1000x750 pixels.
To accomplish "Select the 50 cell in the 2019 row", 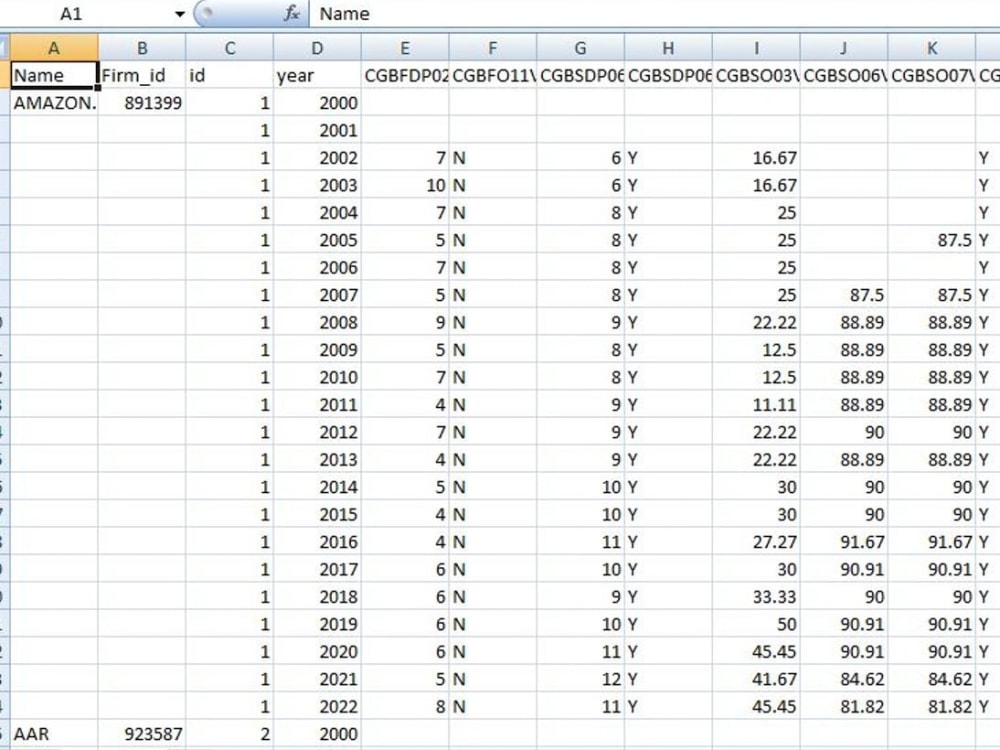I will click(x=756, y=624).
